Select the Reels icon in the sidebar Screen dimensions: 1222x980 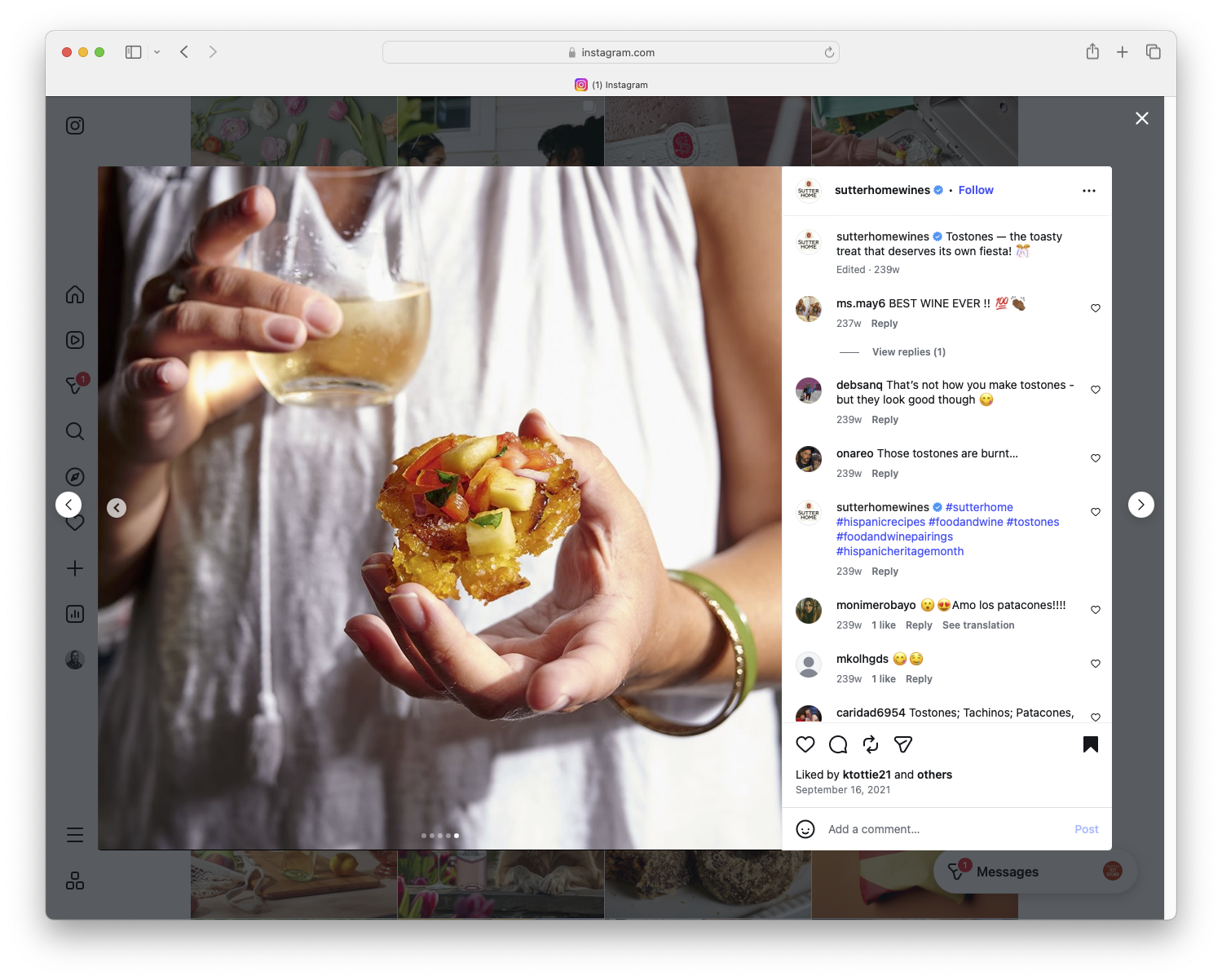pyautogui.click(x=74, y=340)
